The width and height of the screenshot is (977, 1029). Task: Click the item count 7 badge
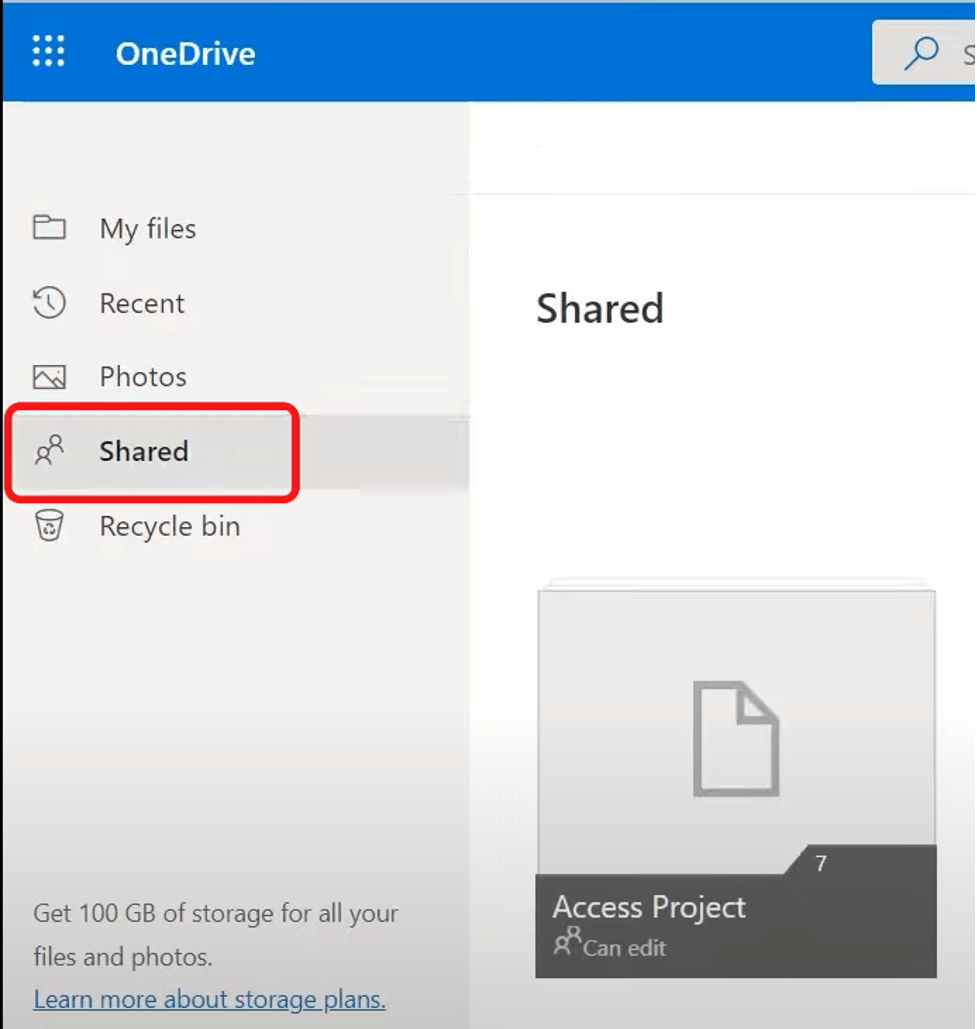(821, 863)
